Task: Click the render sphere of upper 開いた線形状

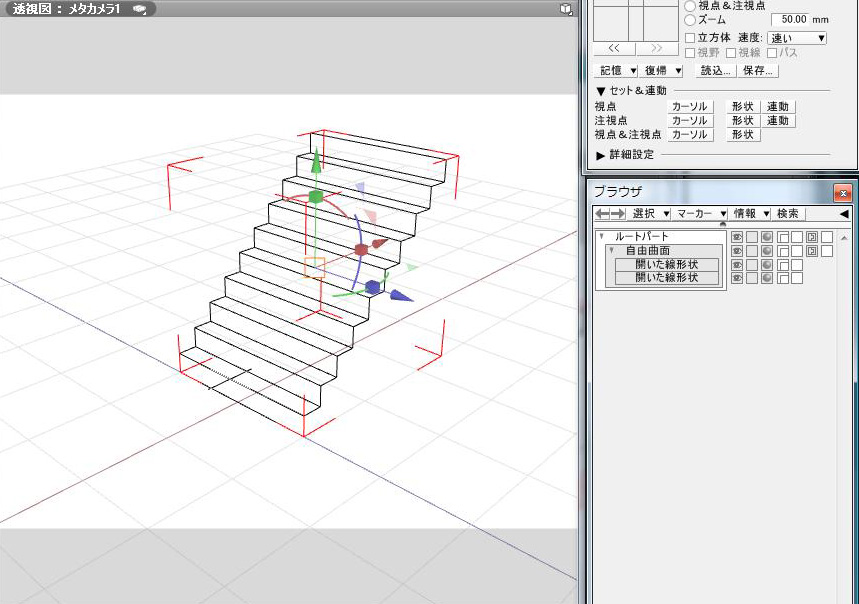Action: (x=767, y=264)
